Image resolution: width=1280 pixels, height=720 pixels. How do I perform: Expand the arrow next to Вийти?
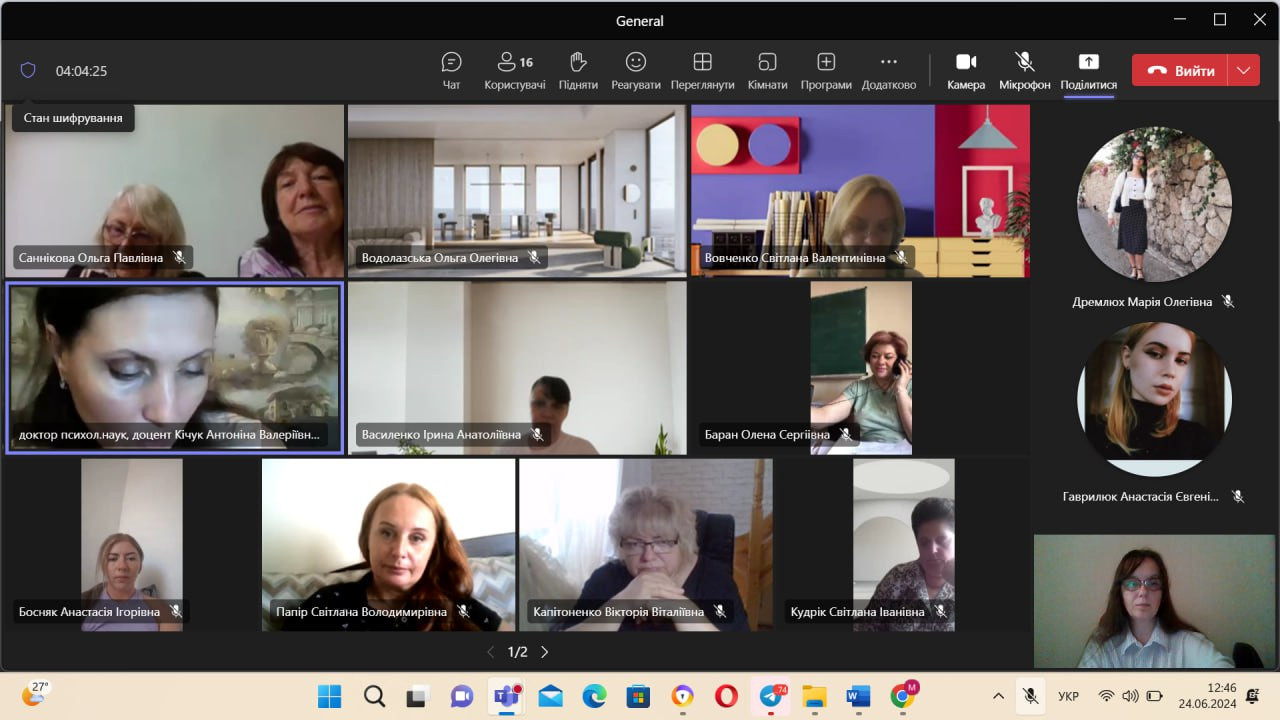pyautogui.click(x=1243, y=70)
